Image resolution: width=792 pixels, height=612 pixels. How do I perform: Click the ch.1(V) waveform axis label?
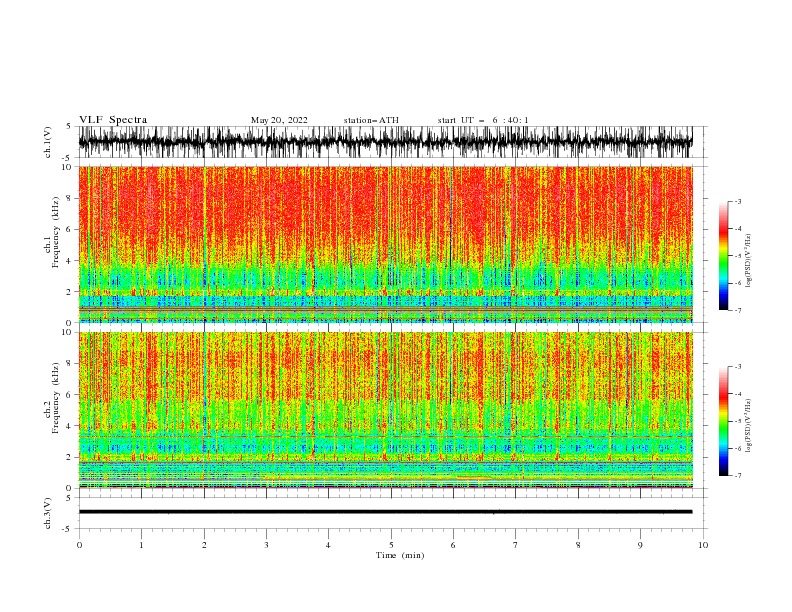pyautogui.click(x=48, y=142)
